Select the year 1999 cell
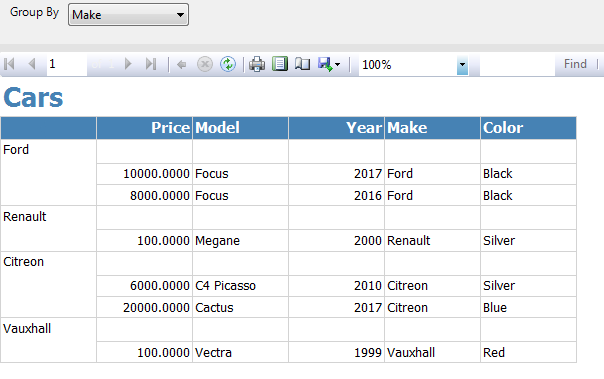 [336, 352]
